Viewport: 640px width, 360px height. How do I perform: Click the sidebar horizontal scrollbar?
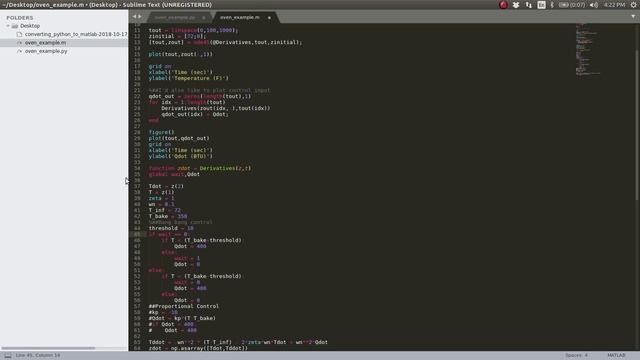click(x=48, y=348)
